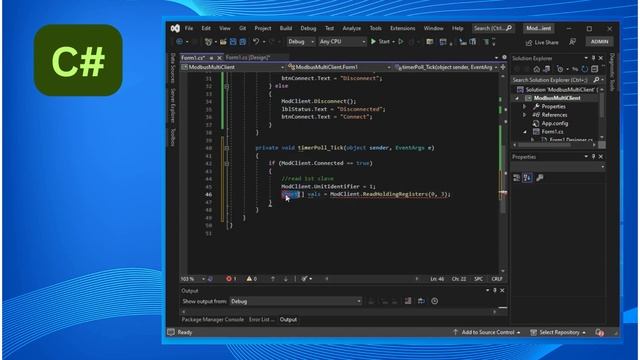Toggle pin on the Form1.cs tab

211,58
